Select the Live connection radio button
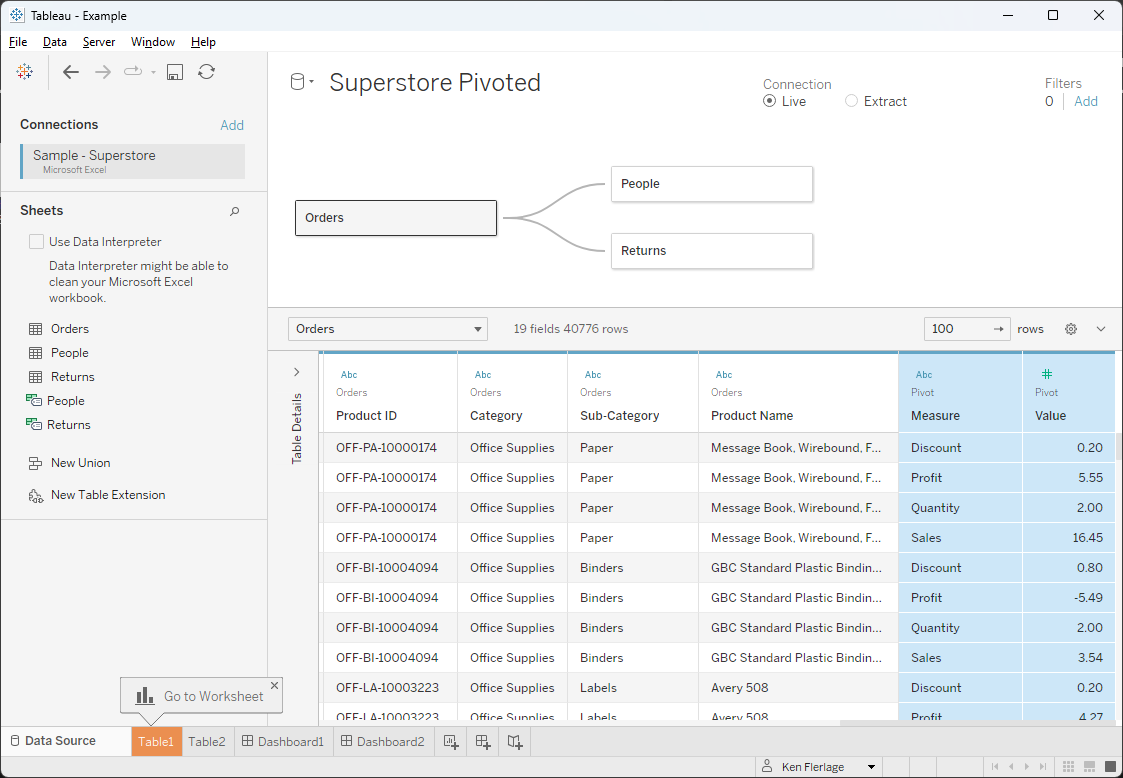The width and height of the screenshot is (1123, 778). coord(769,101)
